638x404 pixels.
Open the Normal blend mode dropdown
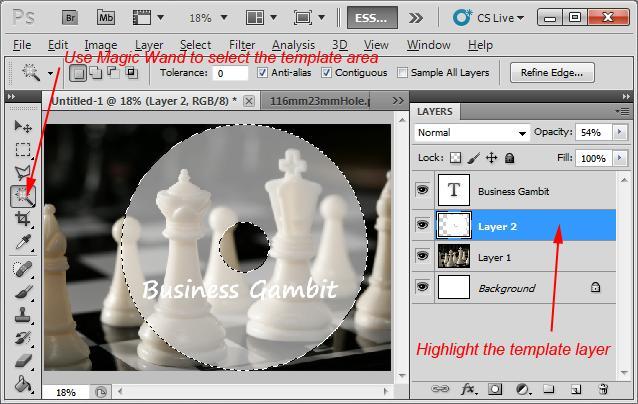pyautogui.click(x=472, y=133)
